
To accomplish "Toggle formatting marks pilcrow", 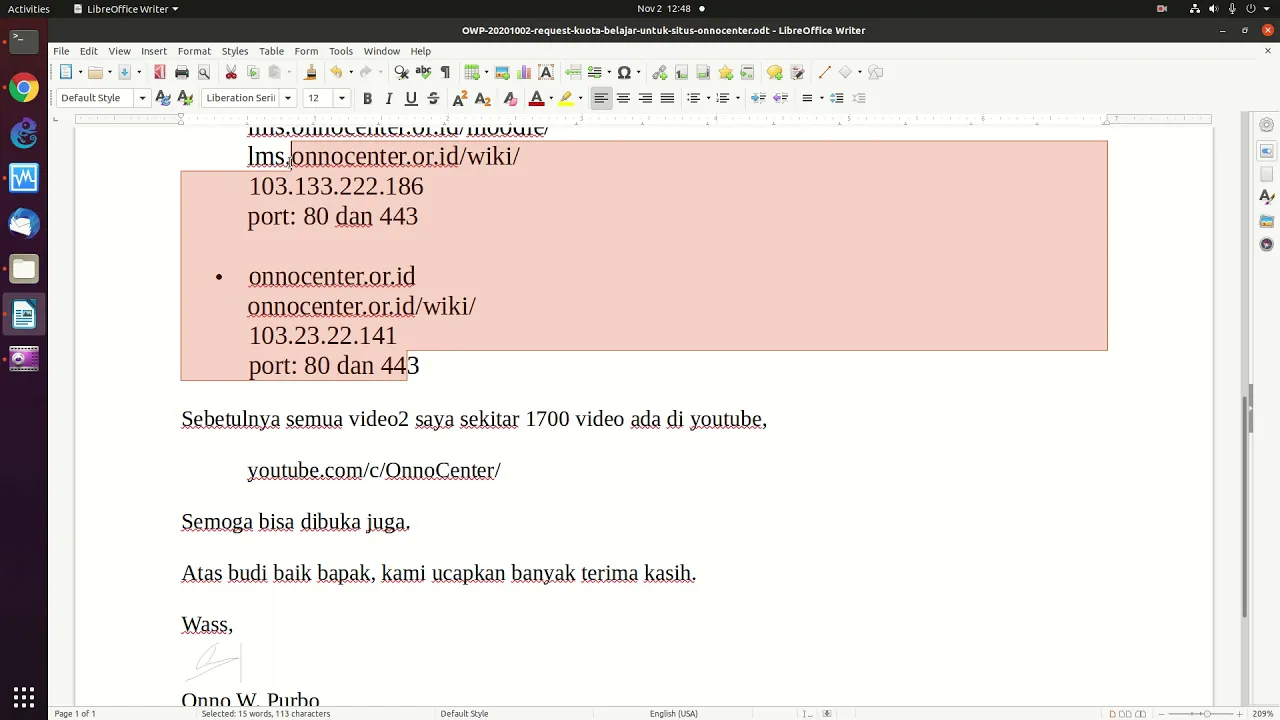I will point(445,72).
